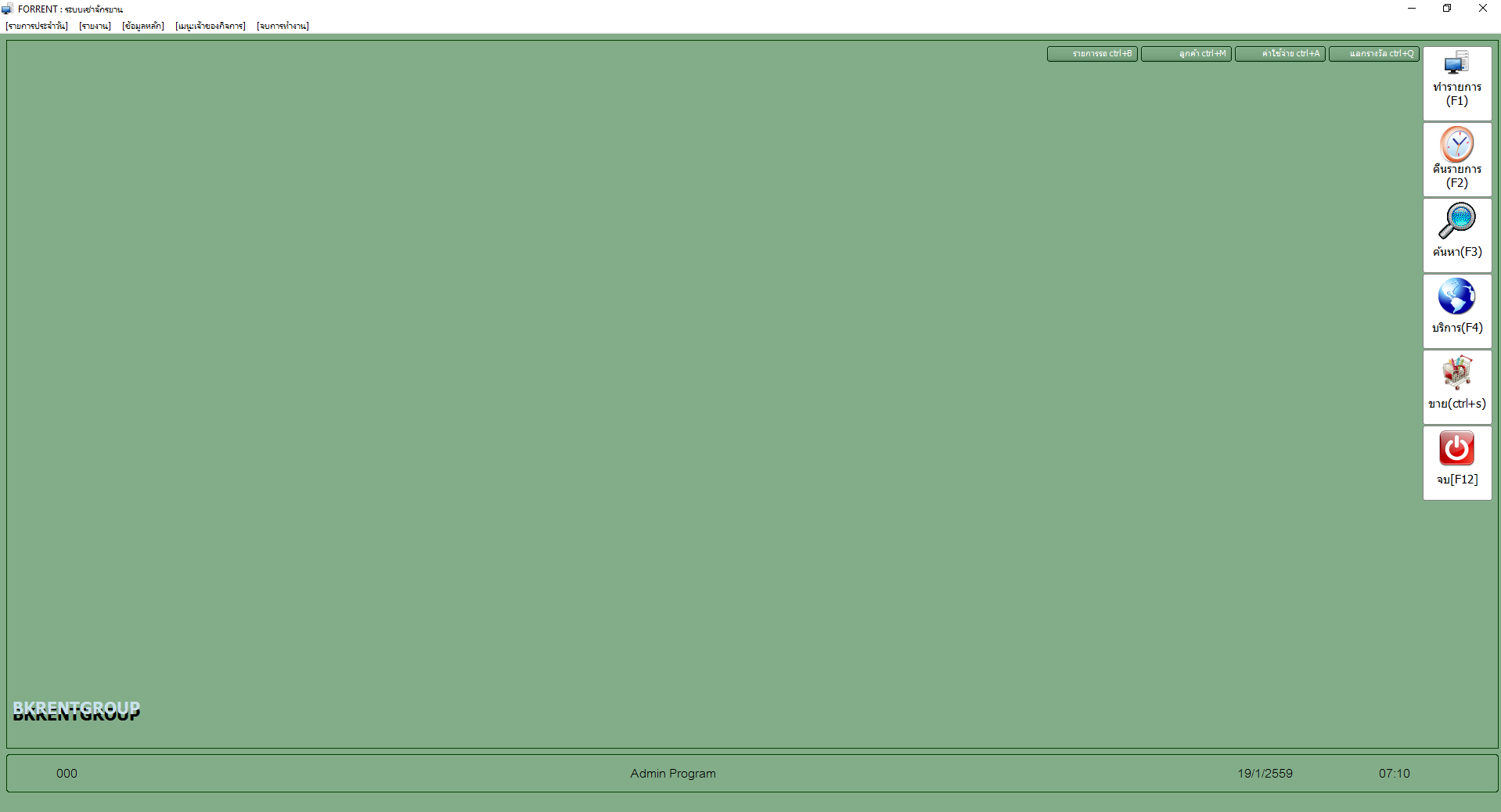Close the FORRENT window
The height and width of the screenshot is (812, 1501).
(x=1482, y=9)
